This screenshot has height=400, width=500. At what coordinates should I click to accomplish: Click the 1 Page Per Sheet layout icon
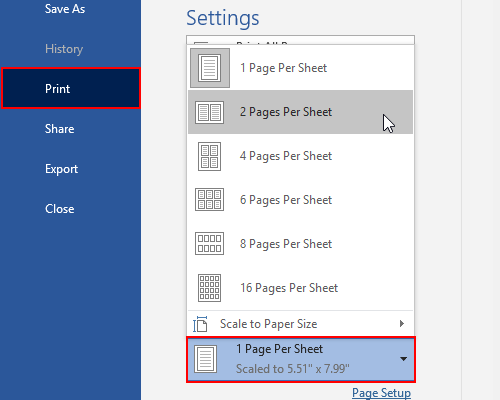(x=210, y=68)
